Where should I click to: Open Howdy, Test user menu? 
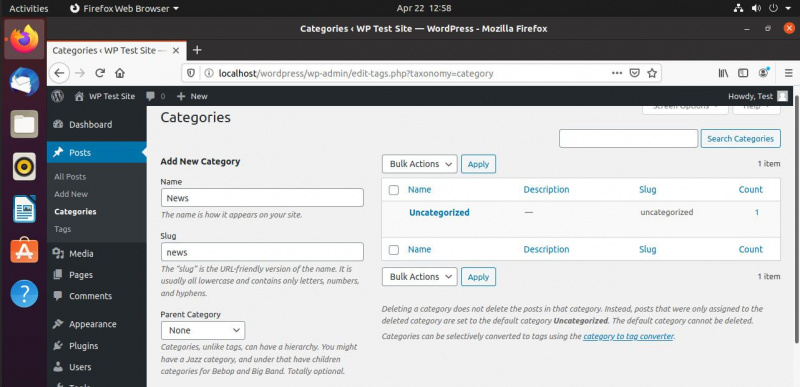[758, 96]
